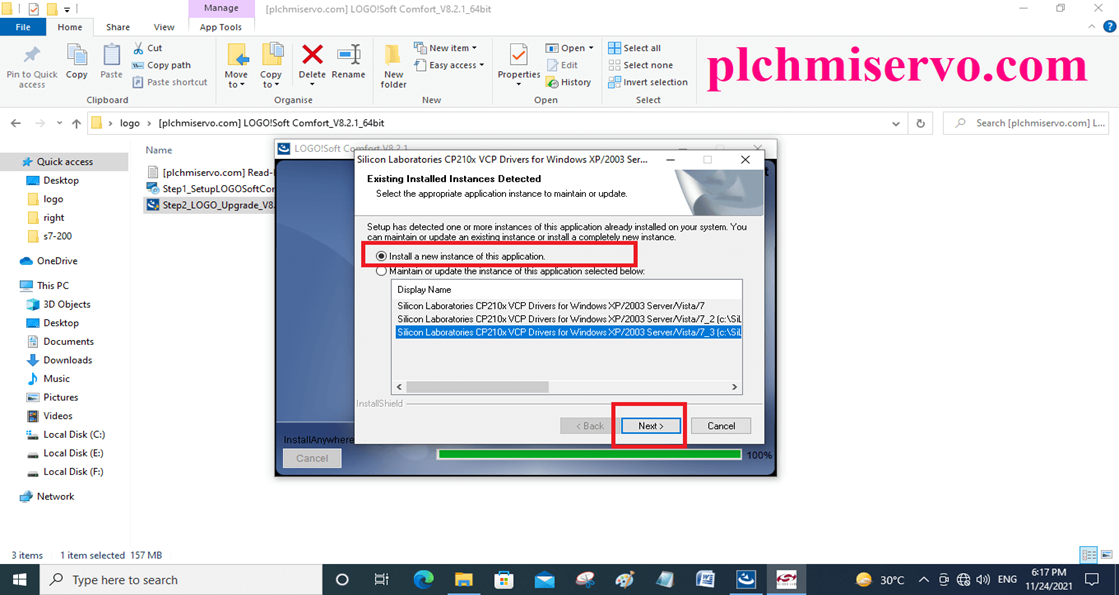Image resolution: width=1119 pixels, height=595 pixels.
Task: Click the green installation progress bar
Action: [x=589, y=454]
